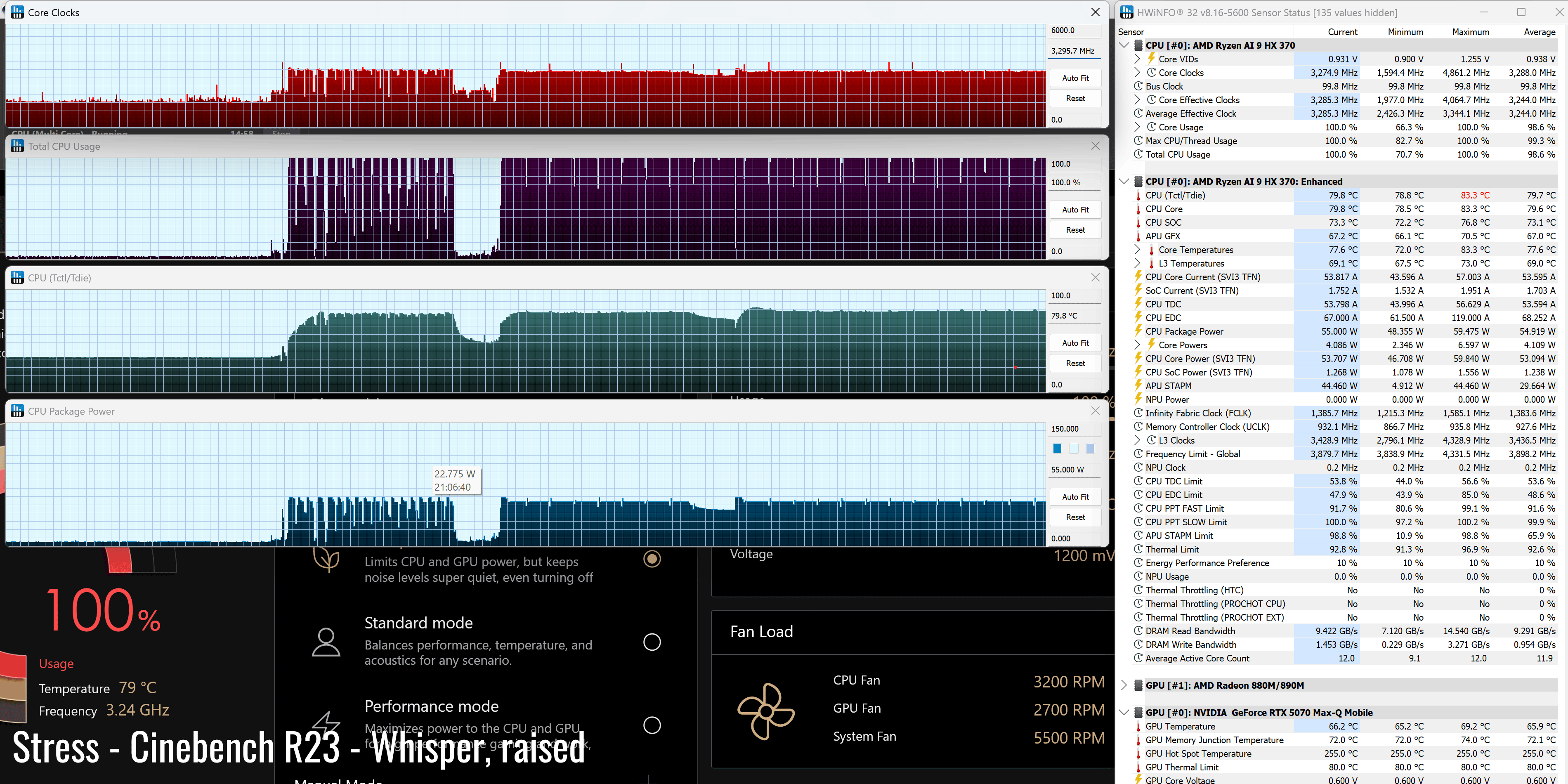Expand the Core Effective Clocks row
Viewport: 1568px width, 784px height.
pyautogui.click(x=1137, y=100)
